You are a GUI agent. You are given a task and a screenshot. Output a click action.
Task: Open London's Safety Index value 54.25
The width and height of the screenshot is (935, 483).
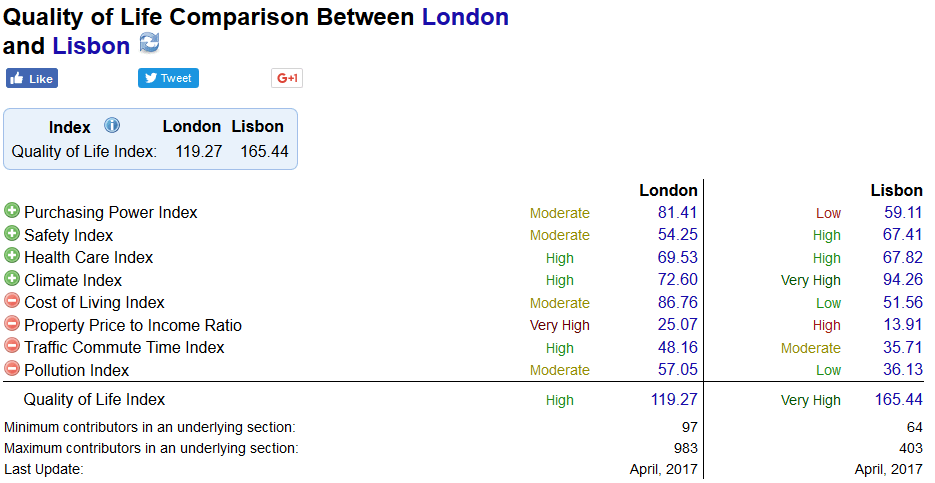click(x=677, y=234)
